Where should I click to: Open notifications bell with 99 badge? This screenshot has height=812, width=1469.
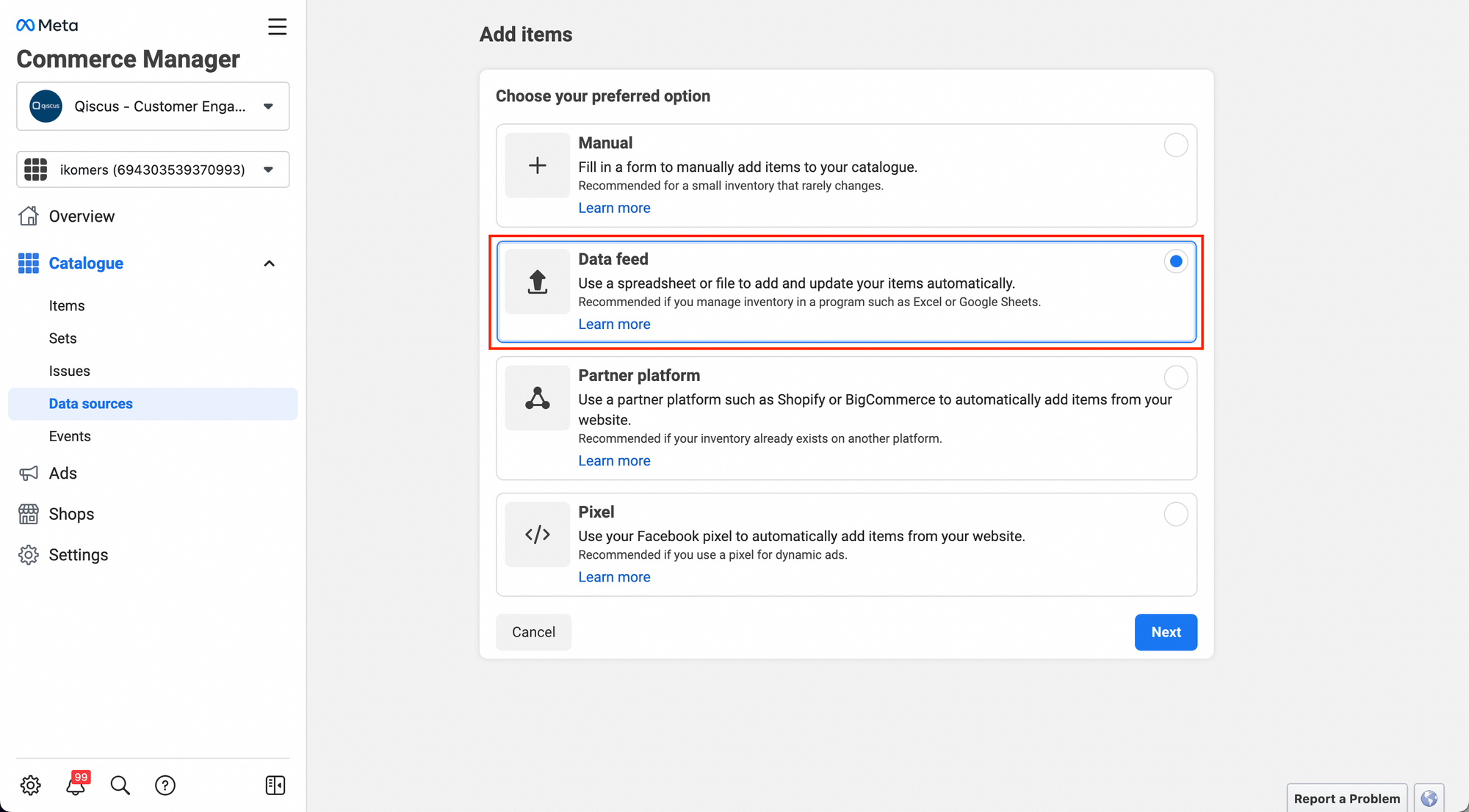[x=76, y=786]
